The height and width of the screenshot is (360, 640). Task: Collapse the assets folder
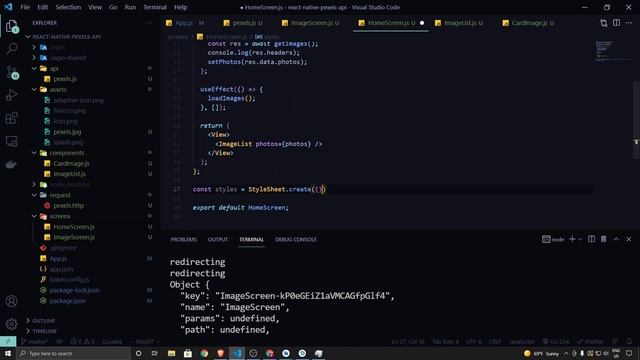pyautogui.click(x=34, y=89)
